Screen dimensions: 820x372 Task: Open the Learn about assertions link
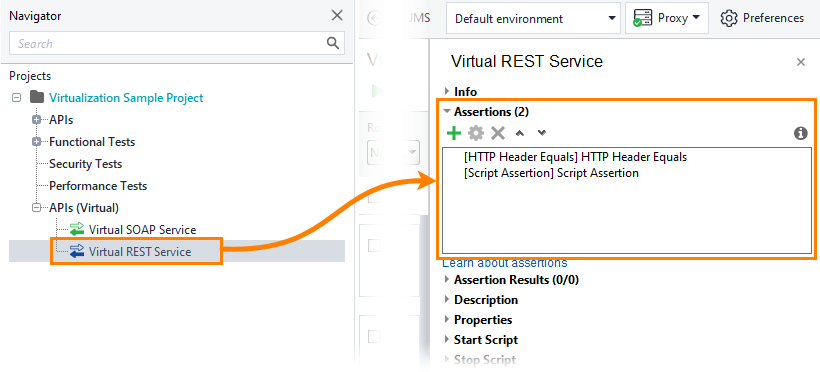505,263
